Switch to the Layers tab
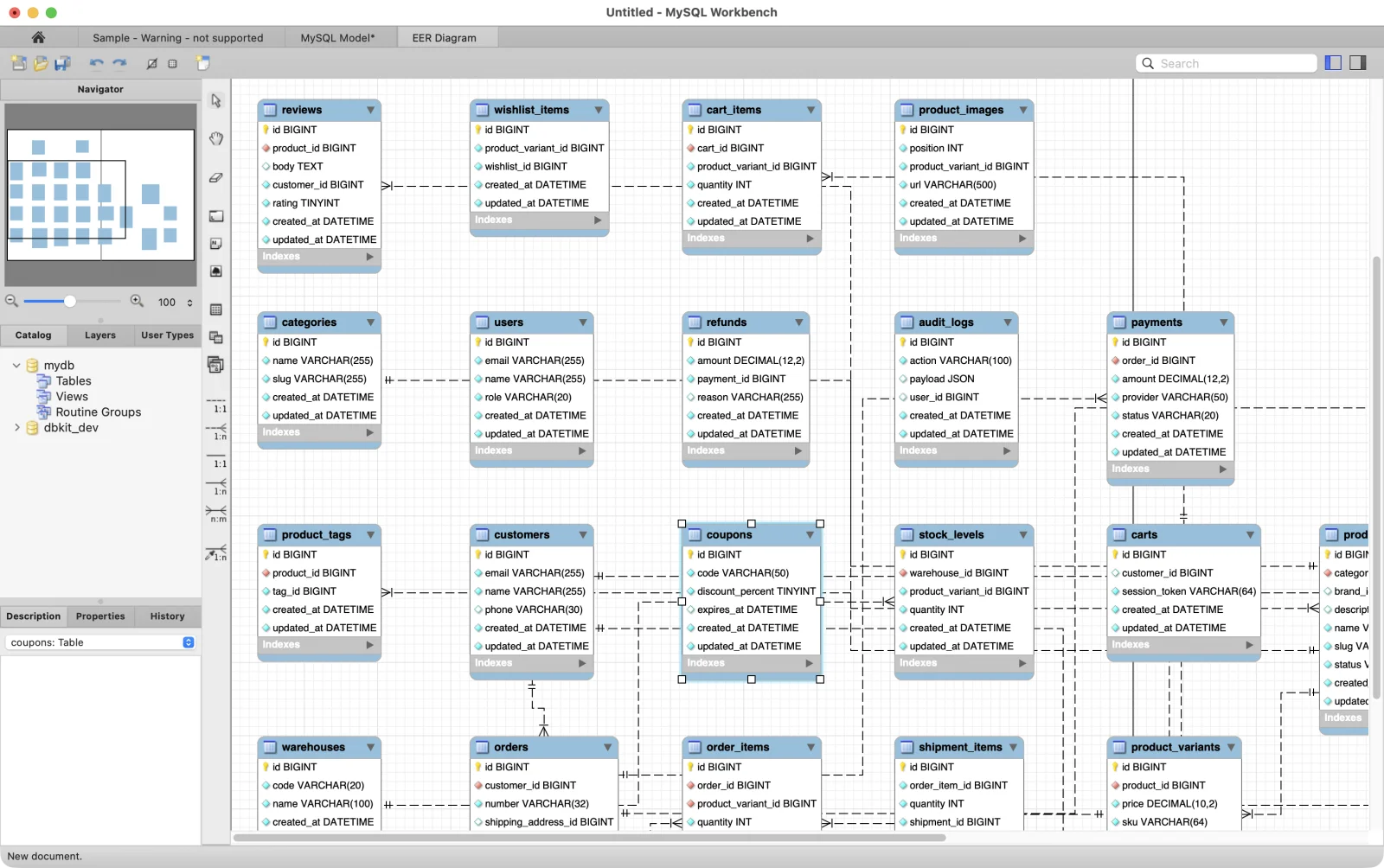Viewport: 1384px width, 868px height. (x=100, y=335)
